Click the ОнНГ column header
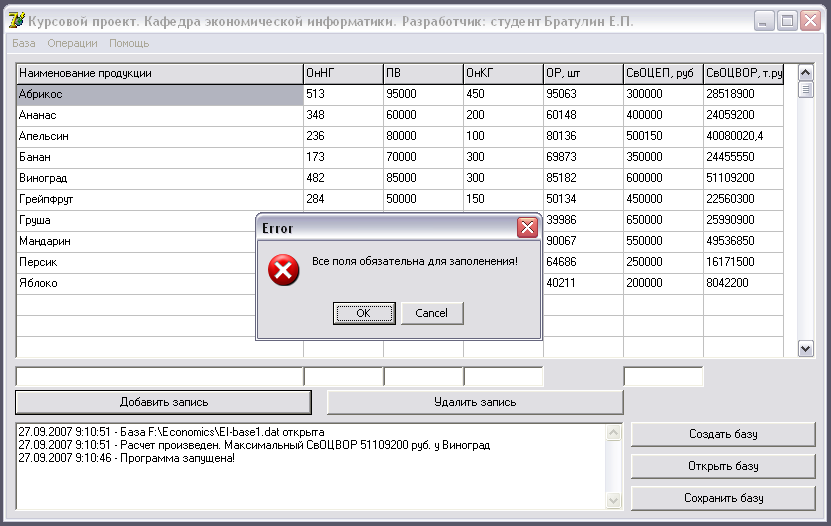The image size is (831, 526). 343,74
